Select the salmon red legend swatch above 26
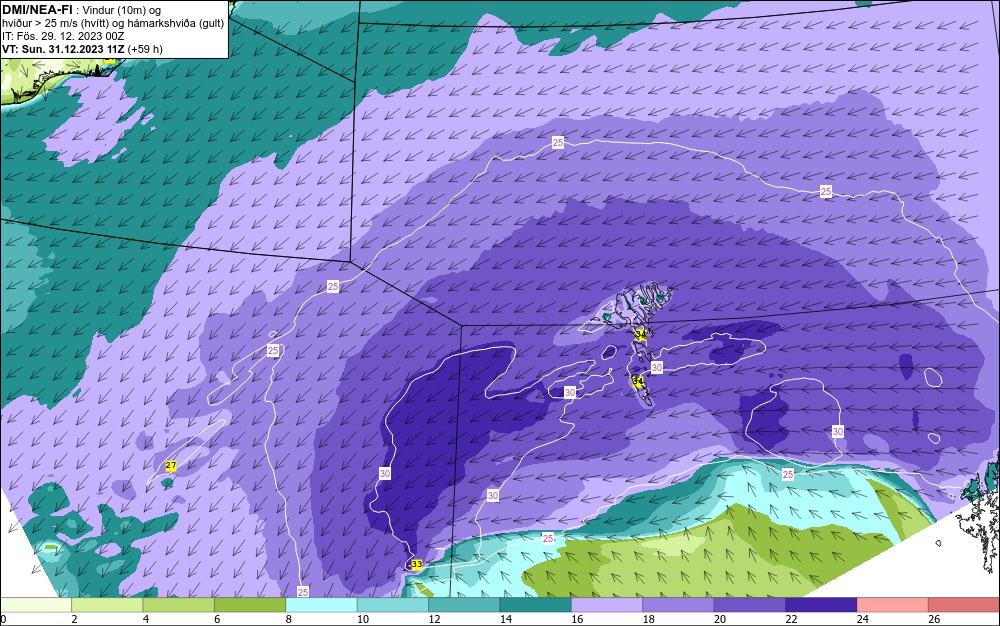This screenshot has height=626, width=1000. tap(964, 605)
